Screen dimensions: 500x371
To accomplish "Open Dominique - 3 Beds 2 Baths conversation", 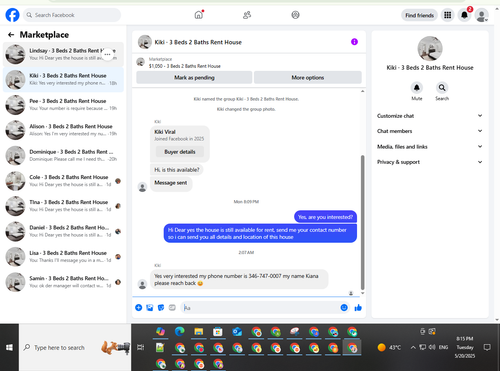I will (x=63, y=155).
